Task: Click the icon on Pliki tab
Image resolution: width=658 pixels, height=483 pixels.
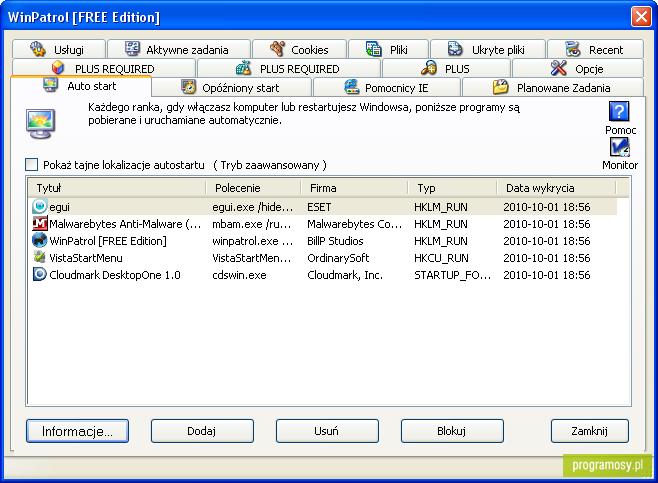Action: click(373, 49)
